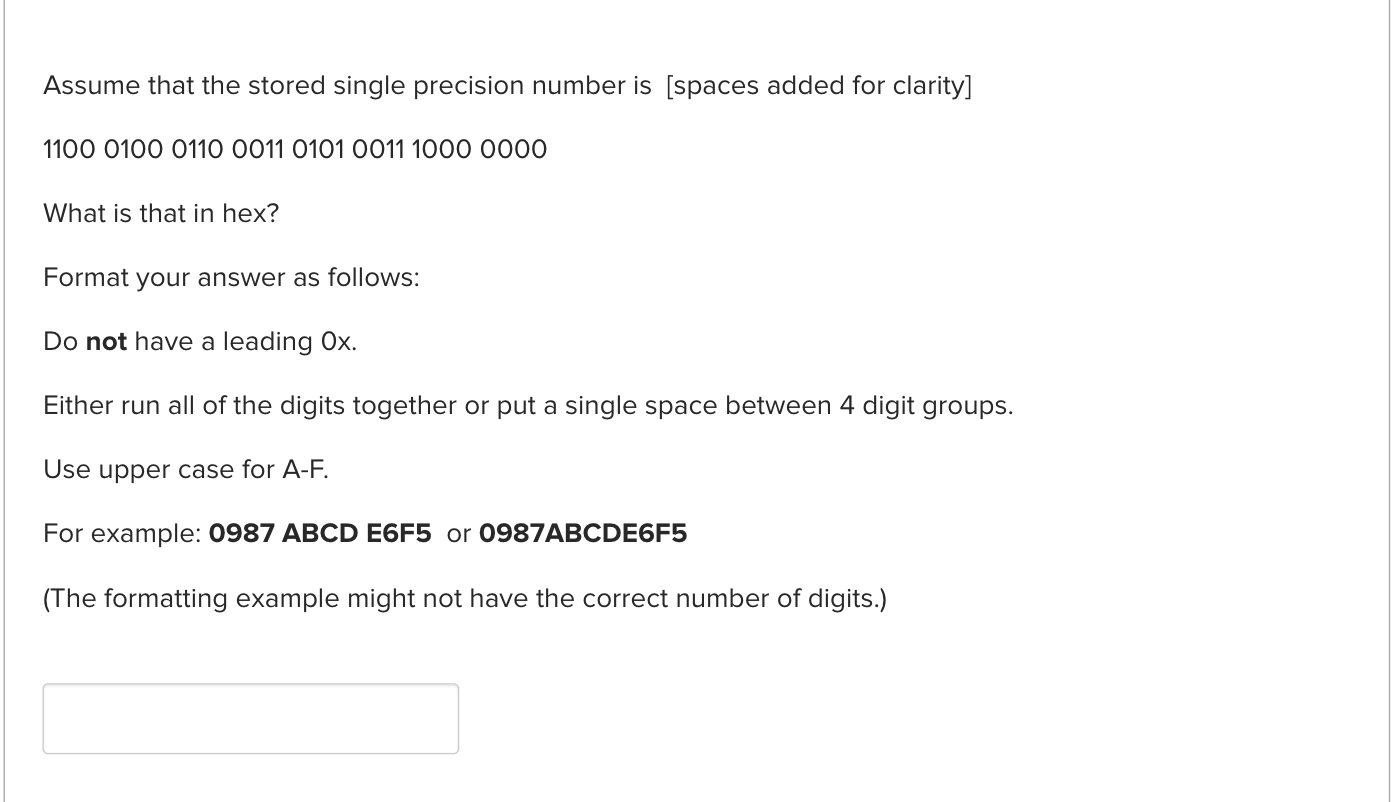Click the border of the answer text box

coord(250,688)
